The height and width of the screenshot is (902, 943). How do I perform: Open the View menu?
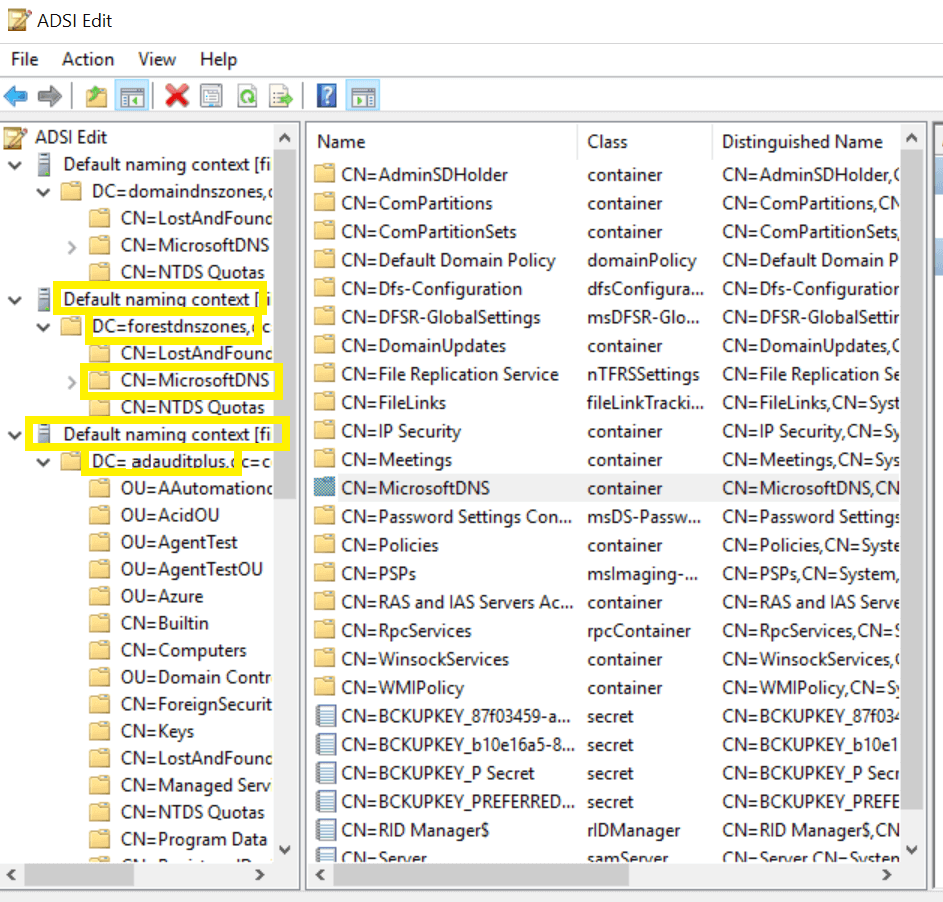click(x=157, y=60)
